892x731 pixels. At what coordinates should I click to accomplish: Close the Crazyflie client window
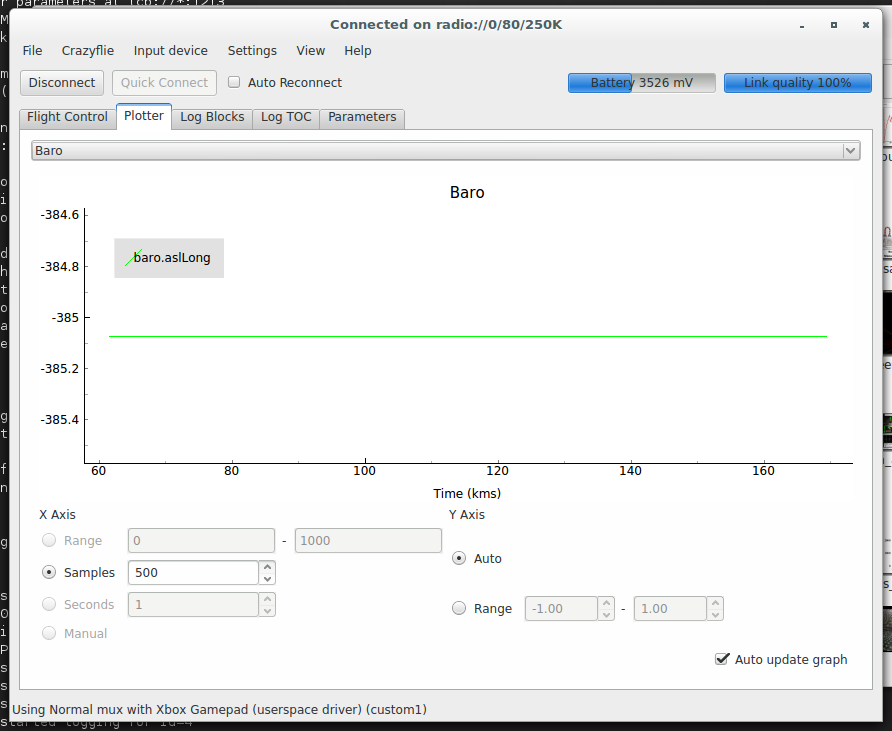(x=864, y=24)
